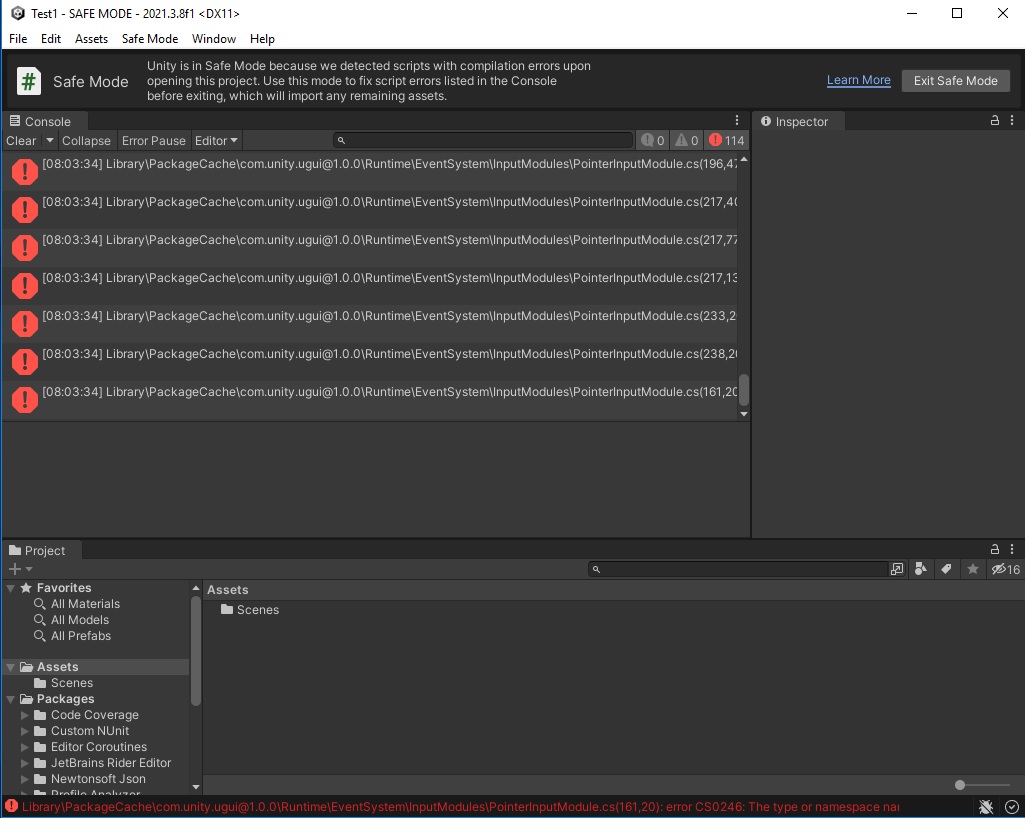Open the Console panel options menu (three dots)

point(737,119)
